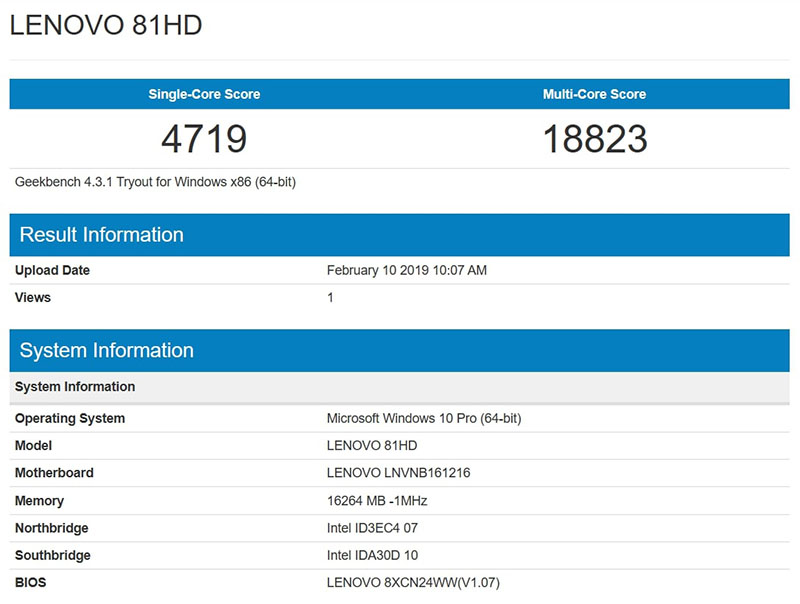Image resolution: width=800 pixels, height=604 pixels.
Task: Select the Single-Core Score header
Action: 204,94
